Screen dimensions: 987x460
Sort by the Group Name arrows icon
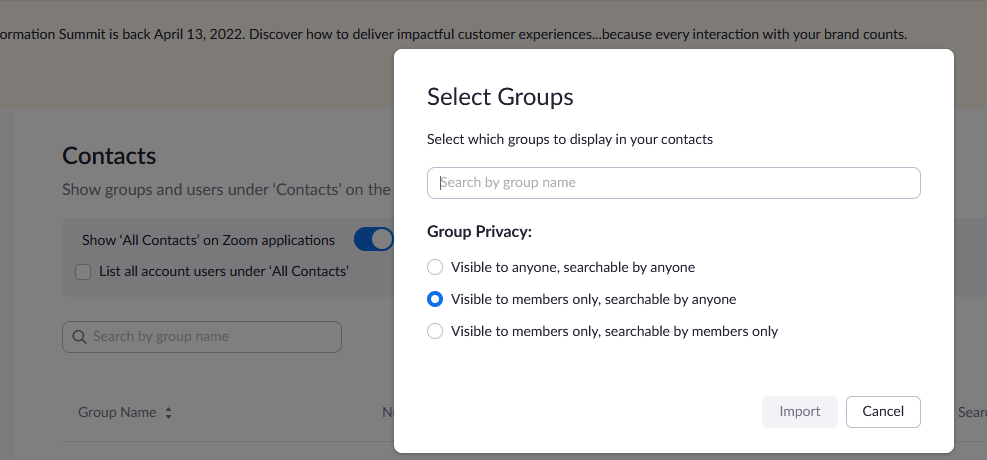tap(169, 413)
